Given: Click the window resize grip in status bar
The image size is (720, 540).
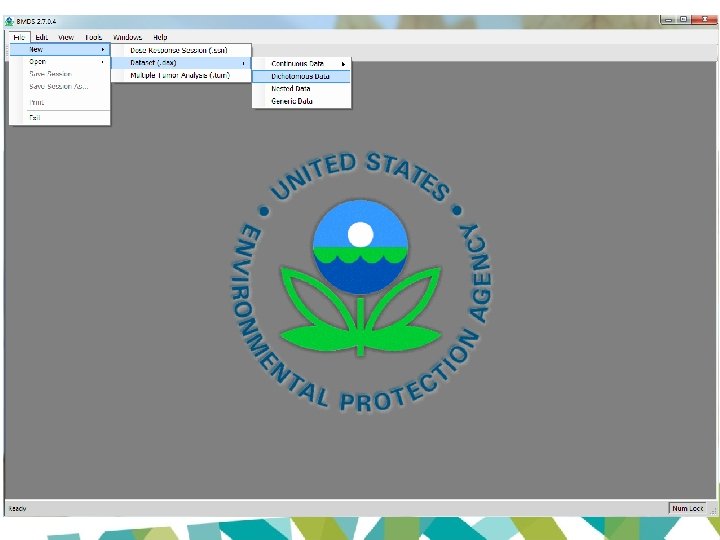Looking at the screenshot, I should pyautogui.click(x=713, y=510).
